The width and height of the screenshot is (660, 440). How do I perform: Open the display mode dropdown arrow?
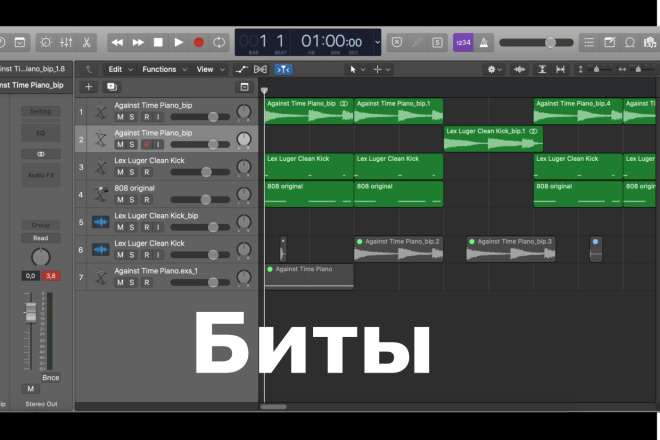click(377, 42)
